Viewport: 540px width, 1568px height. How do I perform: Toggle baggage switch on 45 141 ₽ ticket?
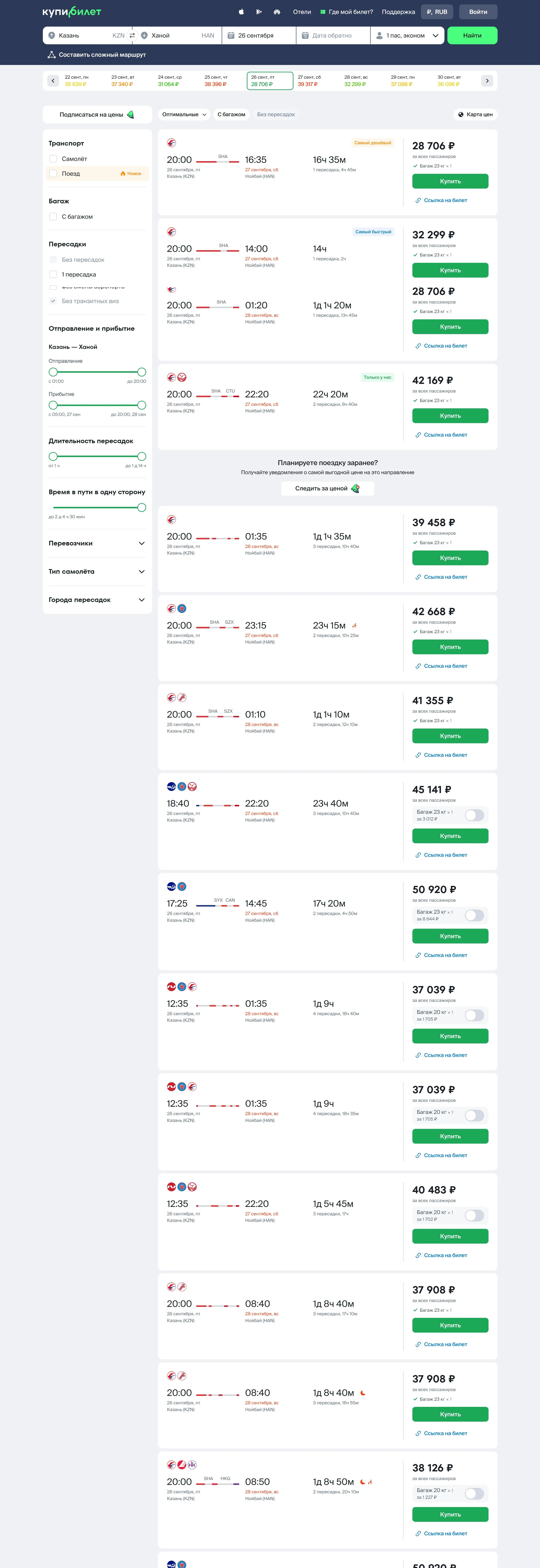pyautogui.click(x=474, y=815)
